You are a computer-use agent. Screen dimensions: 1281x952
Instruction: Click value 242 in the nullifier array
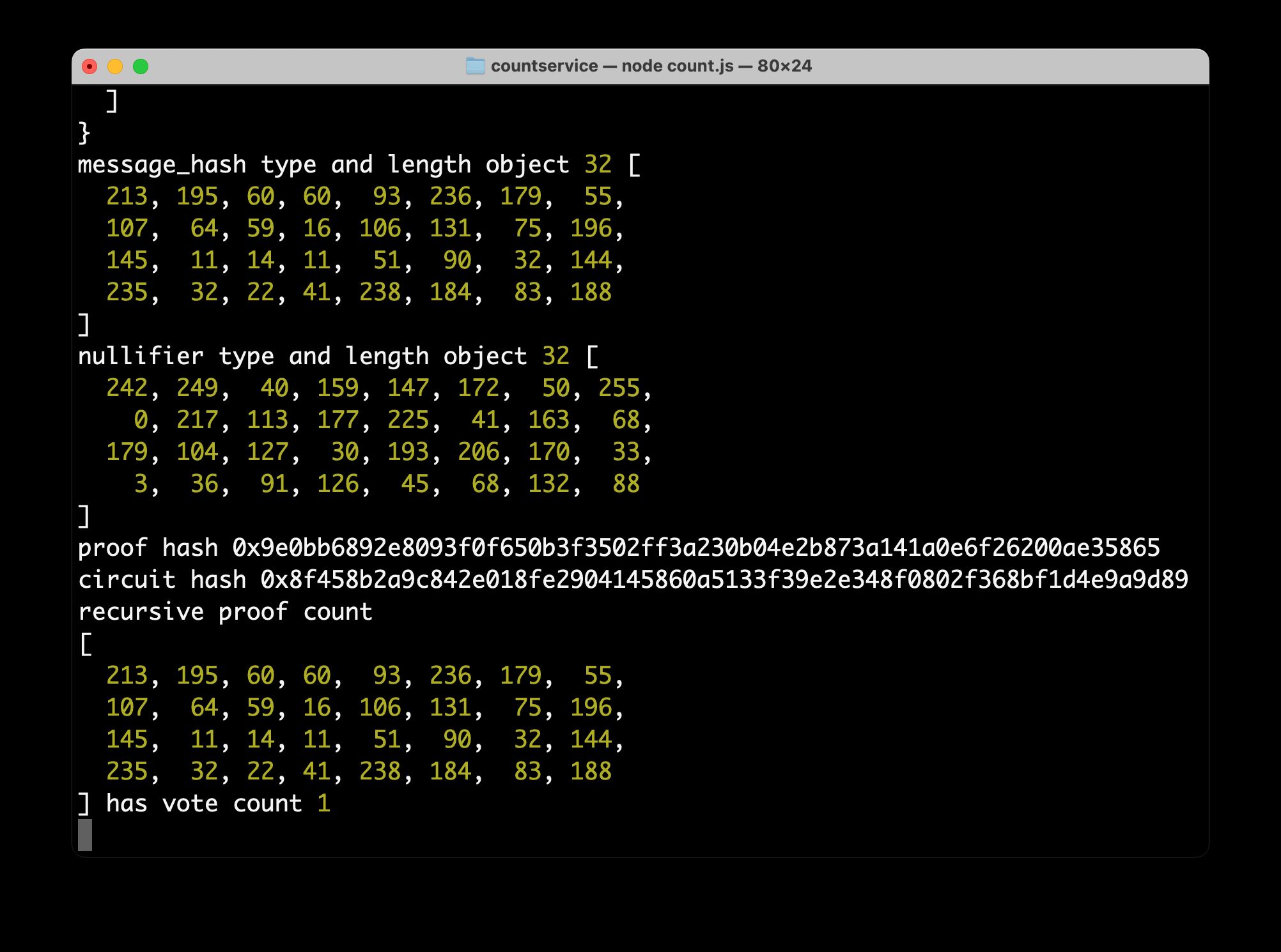[x=127, y=388]
